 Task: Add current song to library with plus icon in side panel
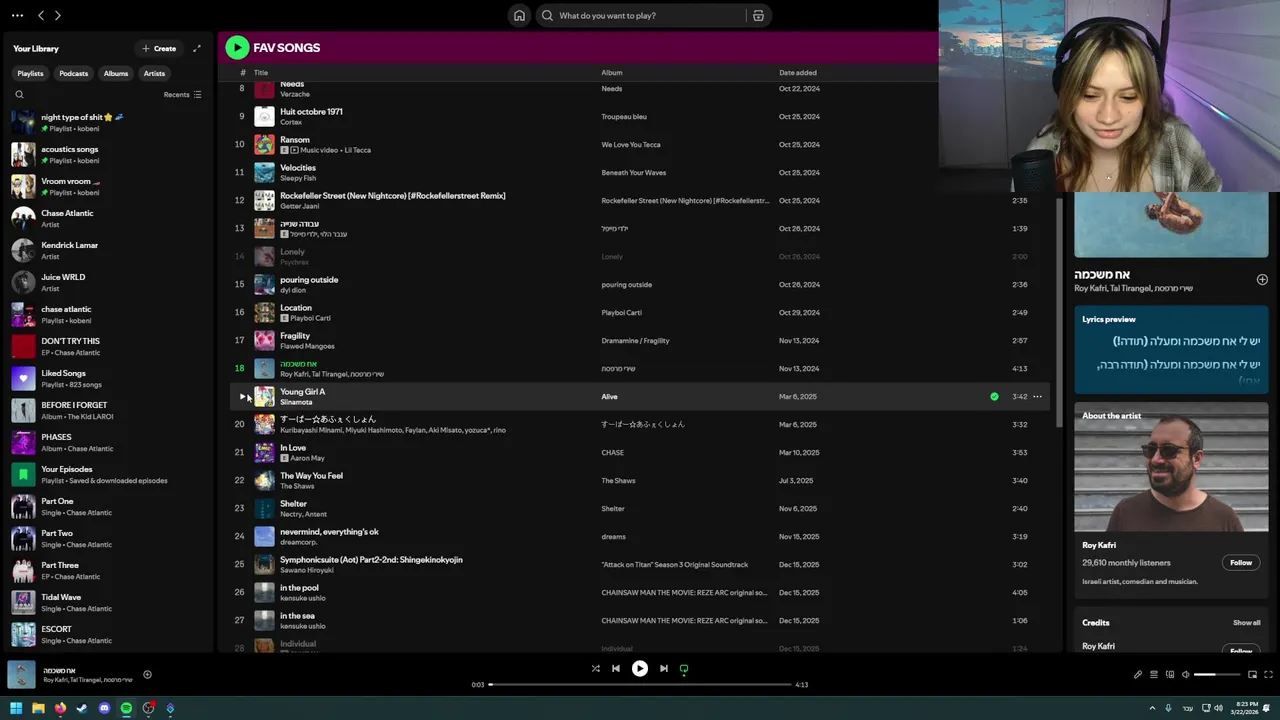[x=1262, y=280]
